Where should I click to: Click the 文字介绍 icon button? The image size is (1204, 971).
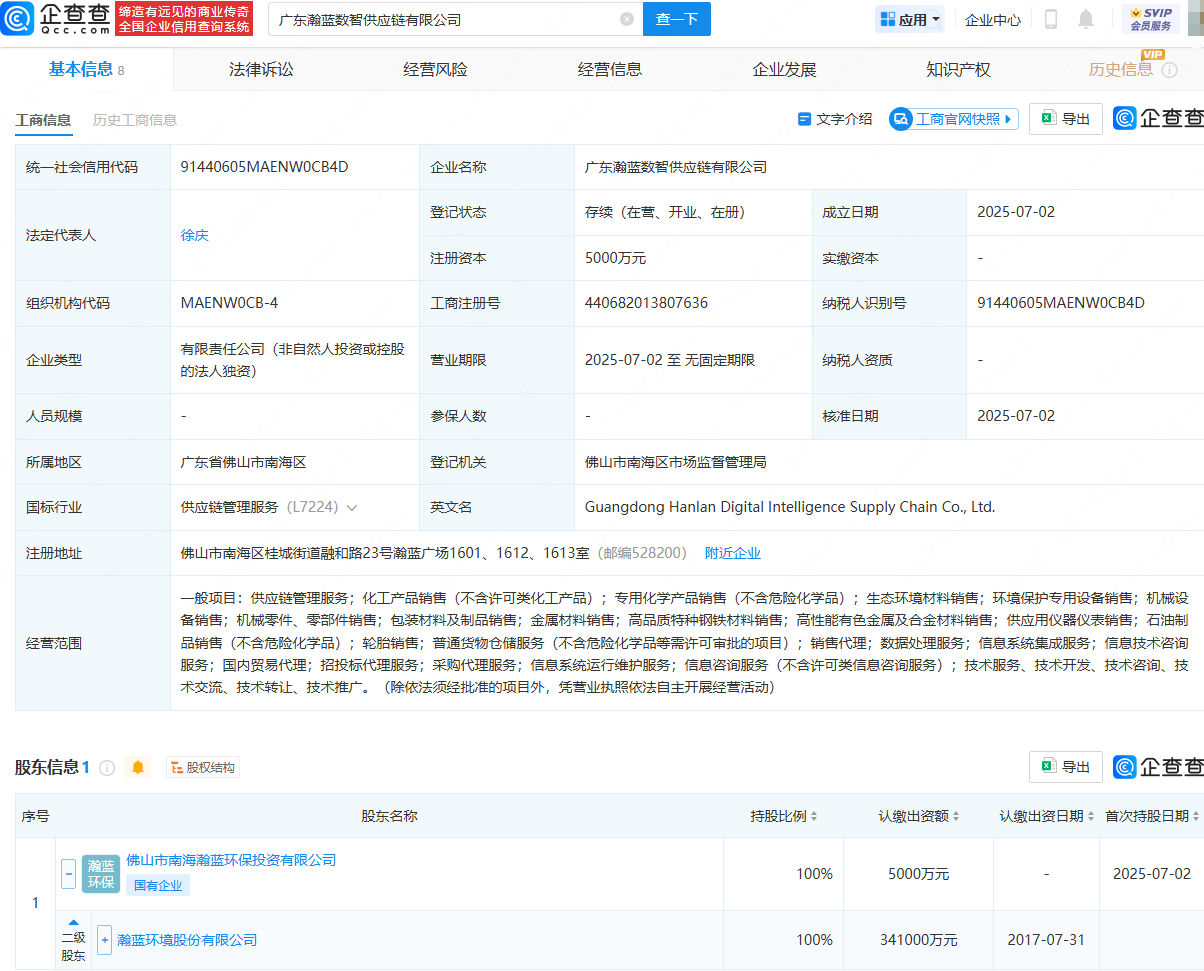[835, 119]
